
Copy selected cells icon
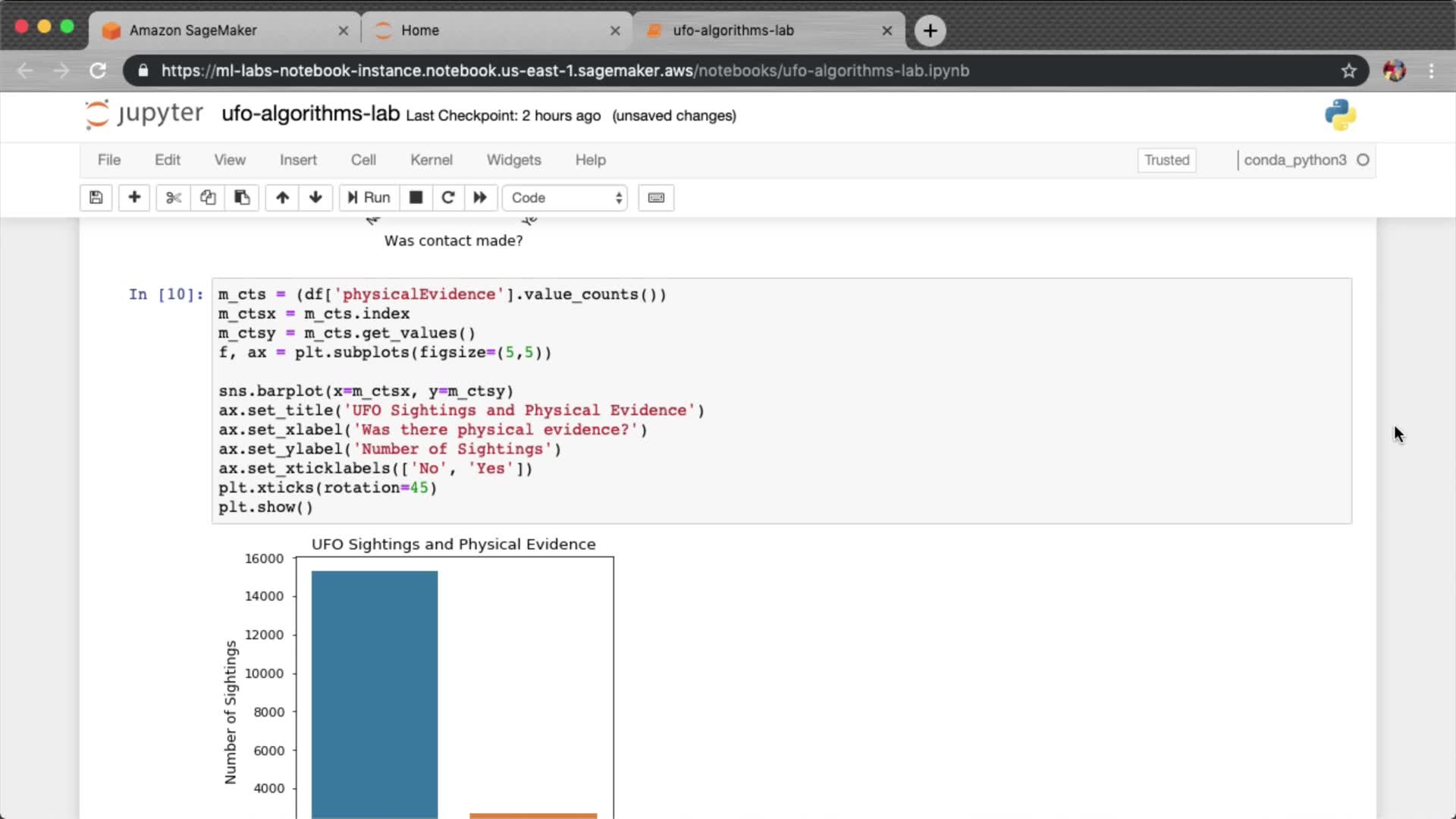coord(208,198)
